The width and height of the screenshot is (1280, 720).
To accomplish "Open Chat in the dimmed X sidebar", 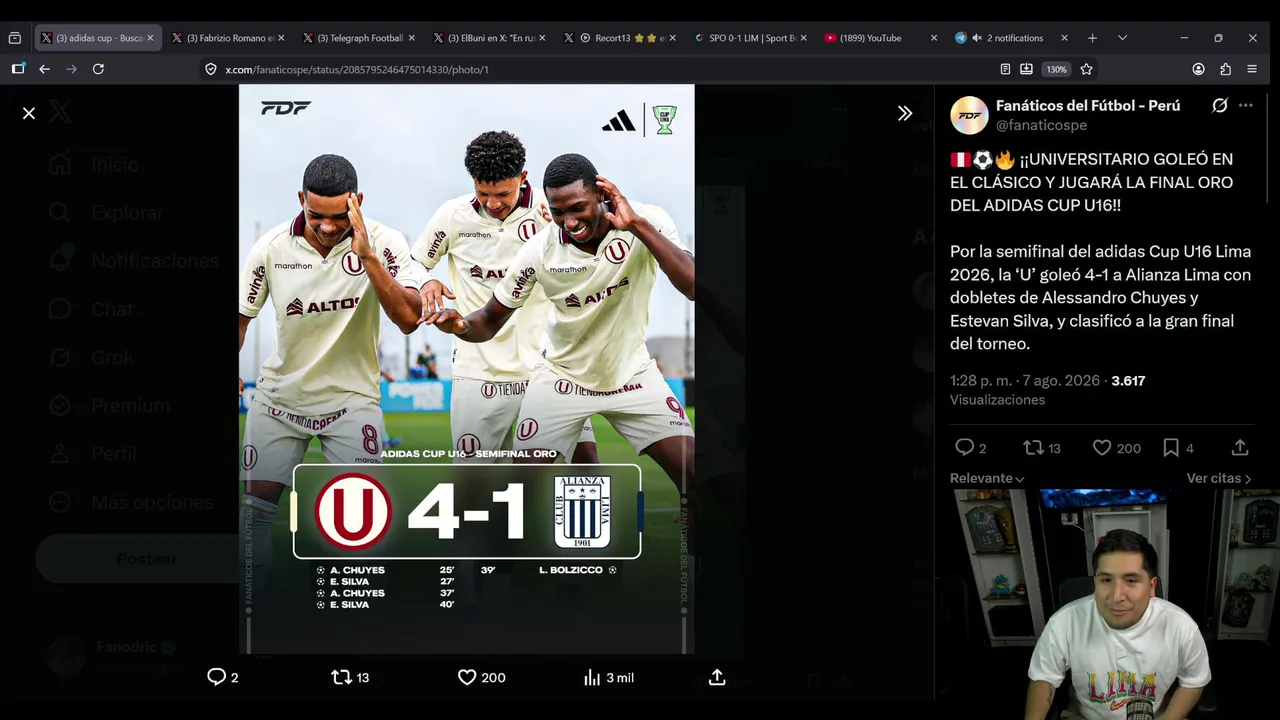I will tap(92, 309).
